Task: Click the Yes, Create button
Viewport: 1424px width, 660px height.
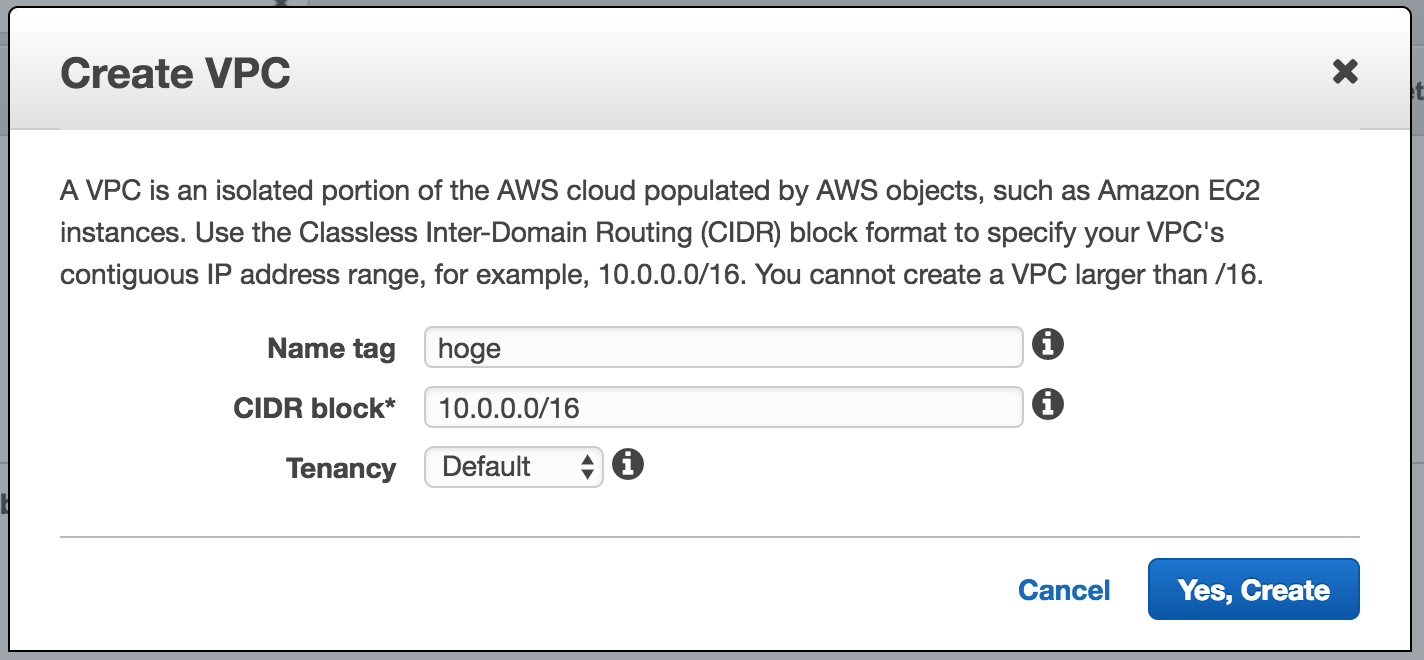Action: (1254, 590)
